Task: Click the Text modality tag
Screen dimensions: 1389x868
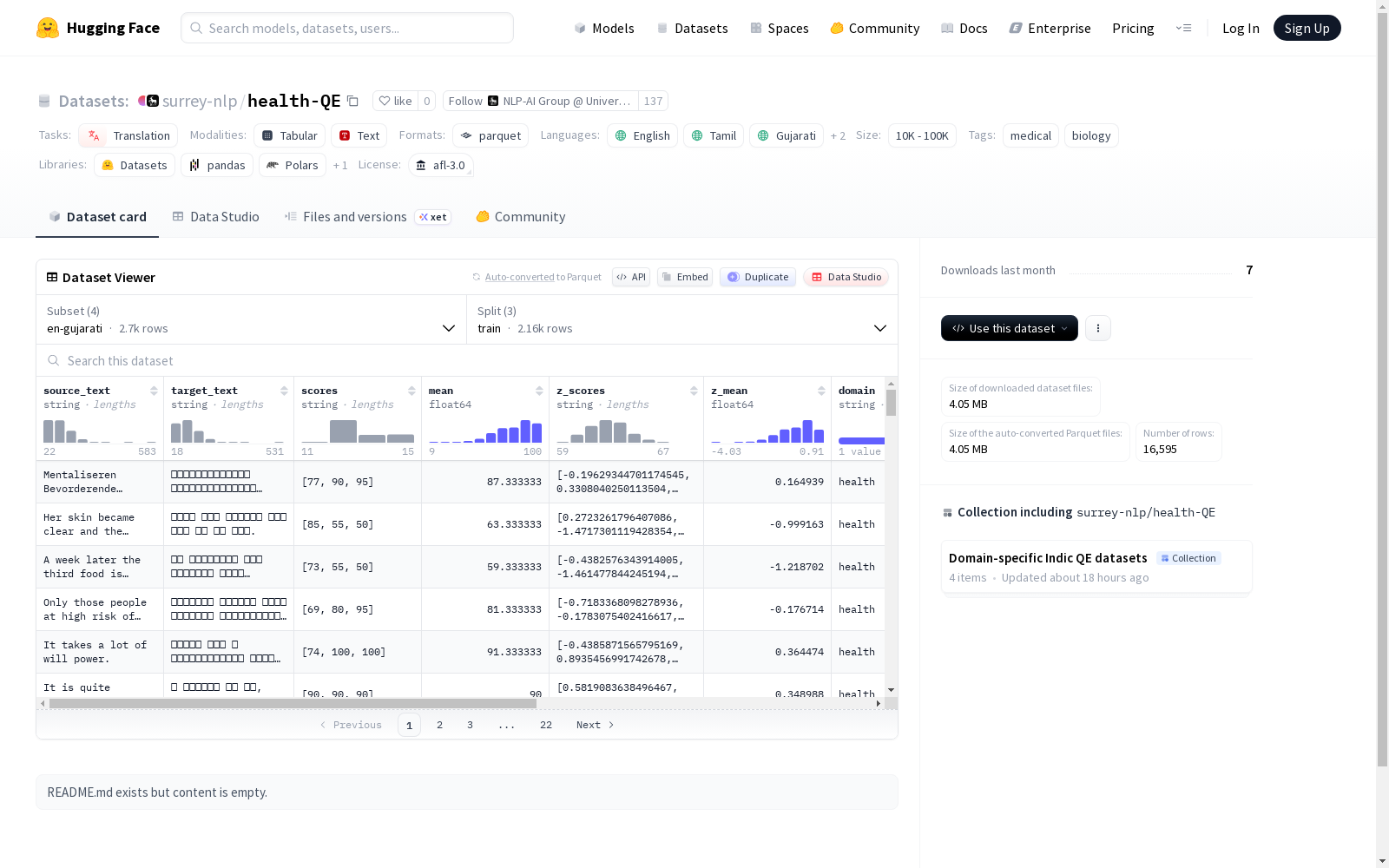Action: point(359,135)
